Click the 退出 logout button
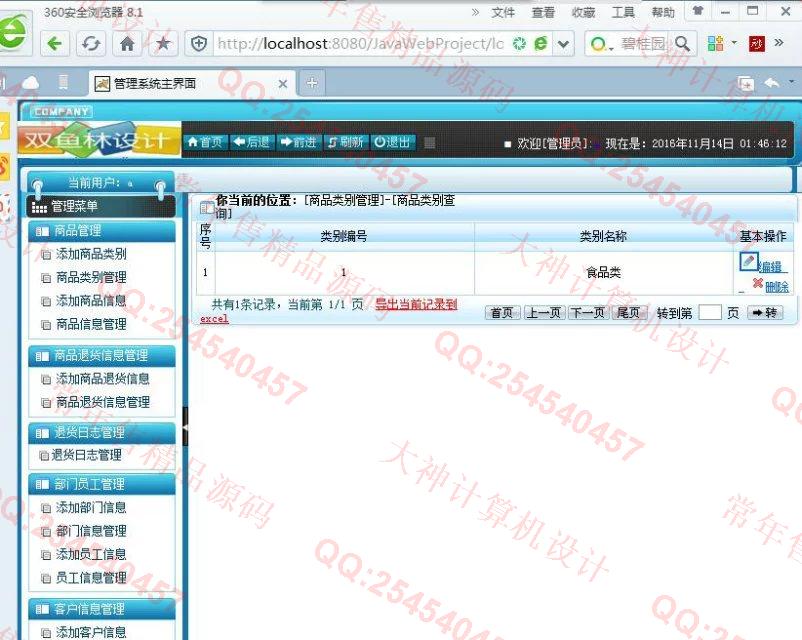Screen dimensions: 802x640 tap(392, 142)
